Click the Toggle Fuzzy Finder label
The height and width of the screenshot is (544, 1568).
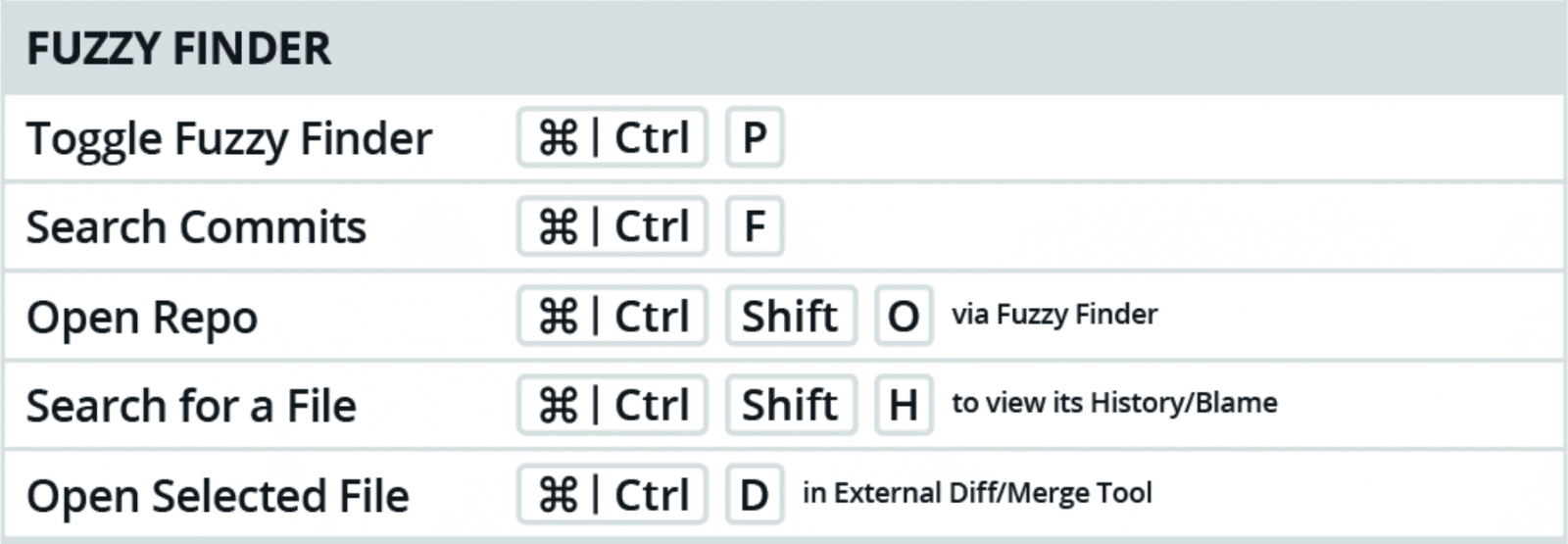229,140
